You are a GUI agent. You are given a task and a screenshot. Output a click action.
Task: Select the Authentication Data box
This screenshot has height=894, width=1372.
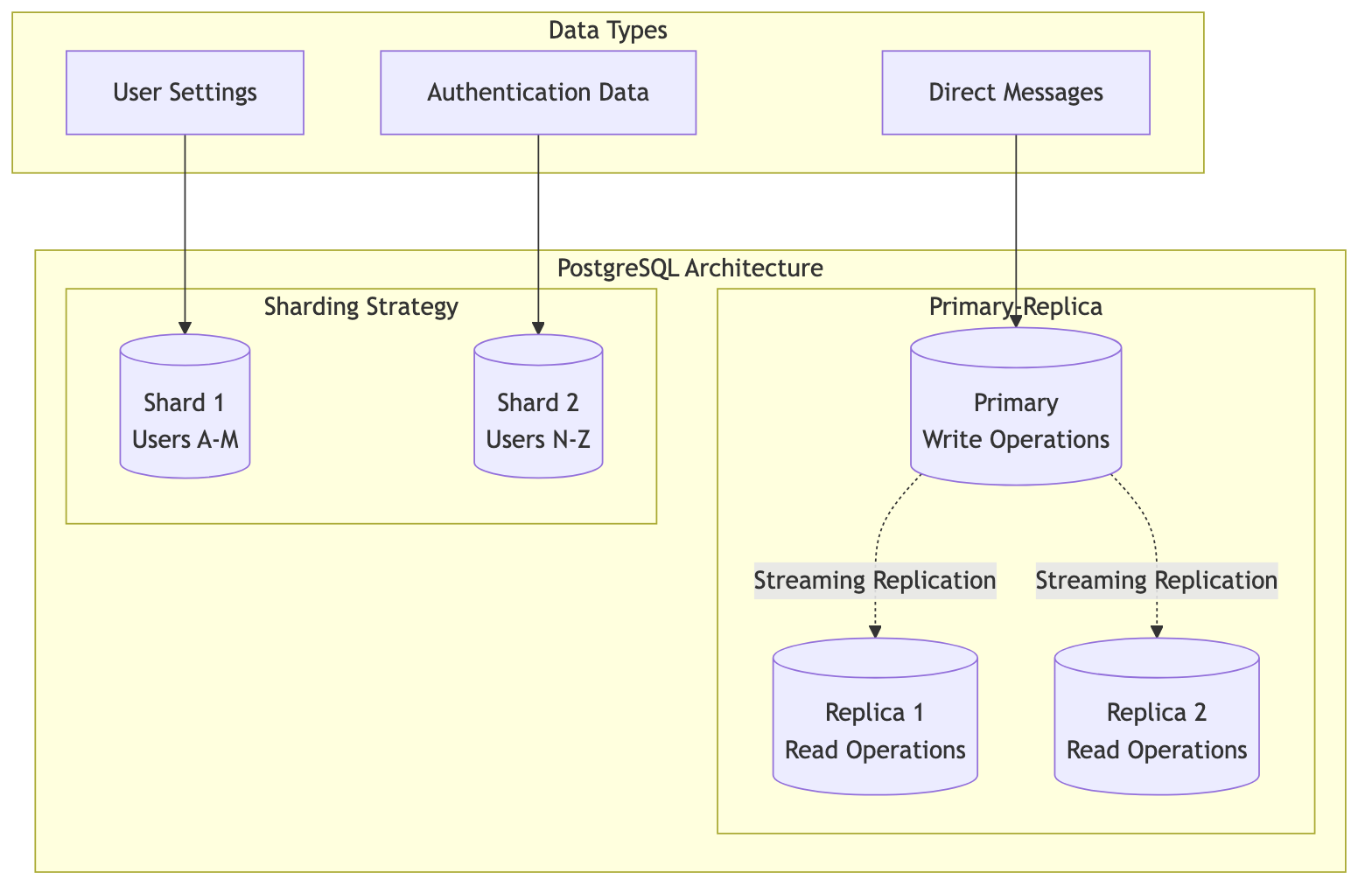coord(538,93)
